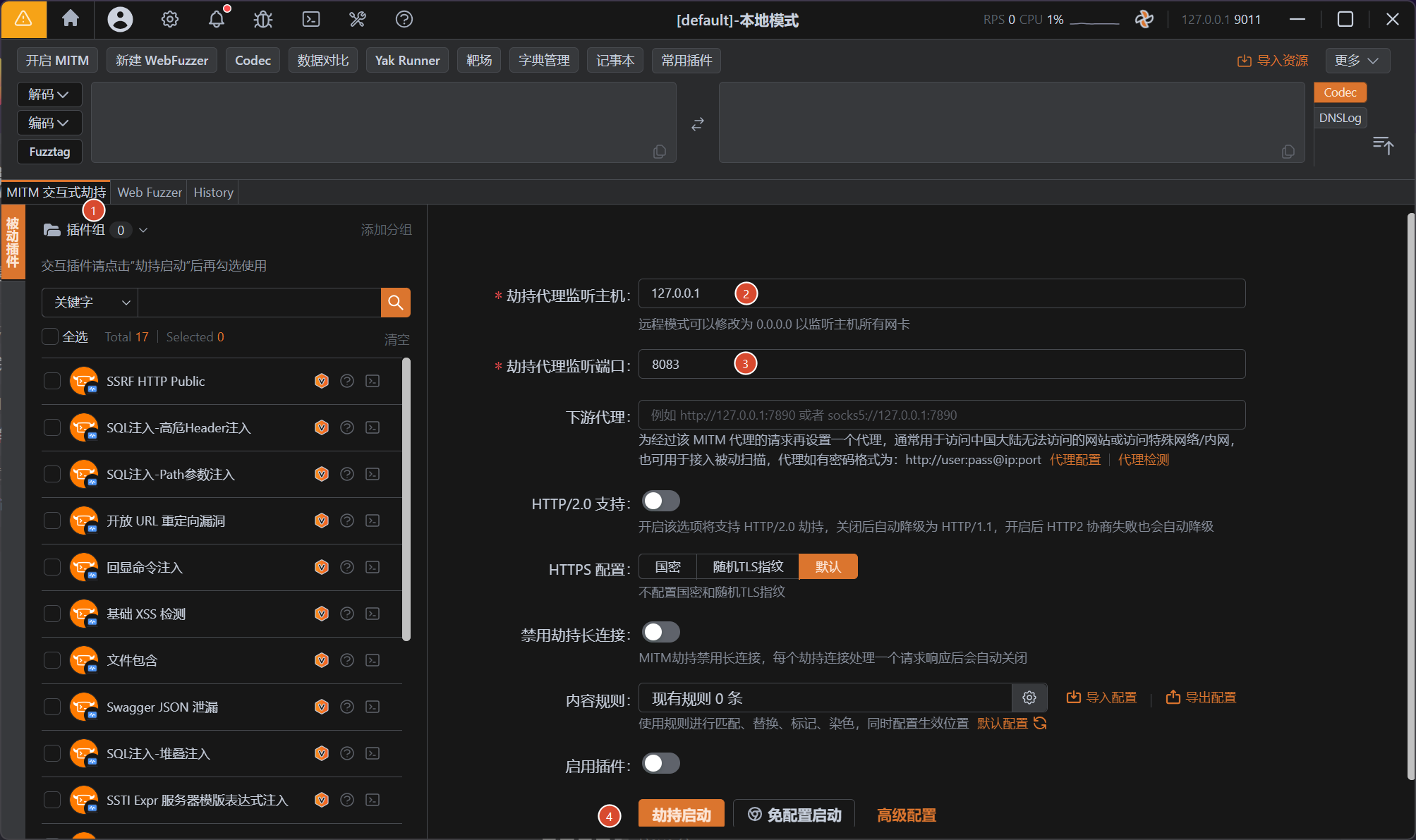1416x840 pixels.
Task: Select 随机TLS指纹 HTTPS config option
Action: pyautogui.click(x=748, y=566)
